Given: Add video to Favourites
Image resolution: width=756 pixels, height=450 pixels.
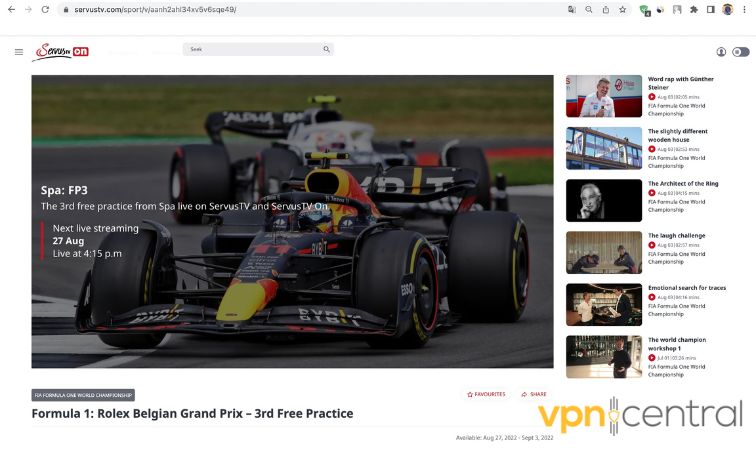Looking at the screenshot, I should pos(486,394).
